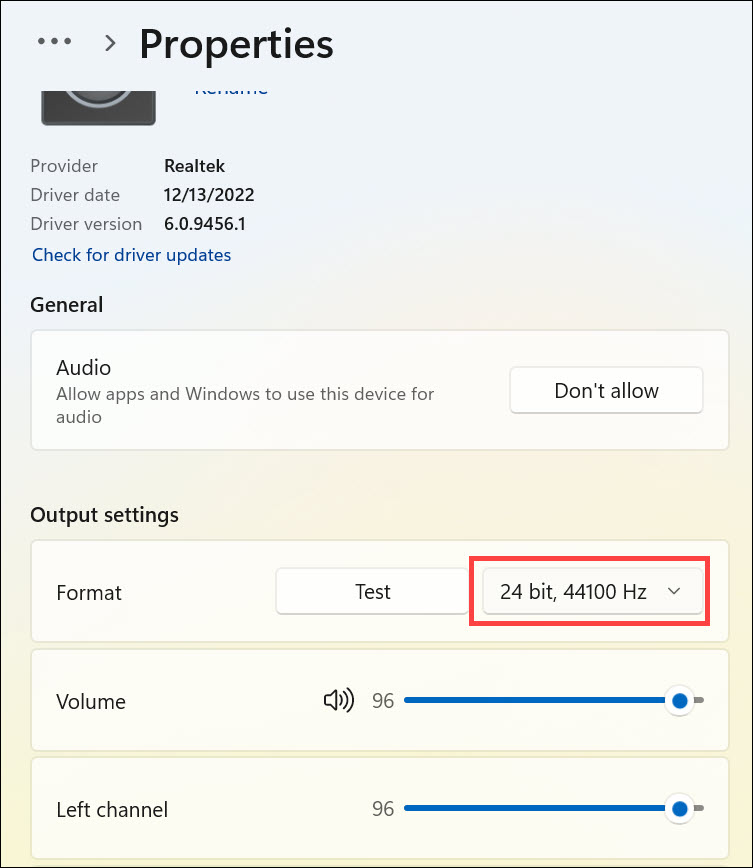The width and height of the screenshot is (753, 868).
Task: Mute audio using the Volume speaker icon
Action: coord(339,701)
